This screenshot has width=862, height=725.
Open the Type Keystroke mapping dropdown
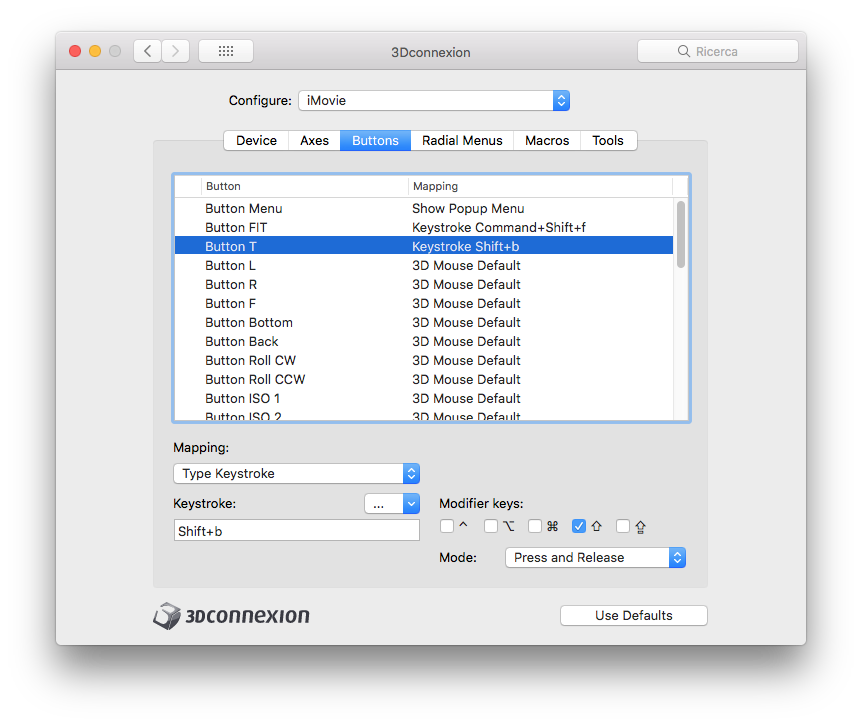click(x=296, y=474)
